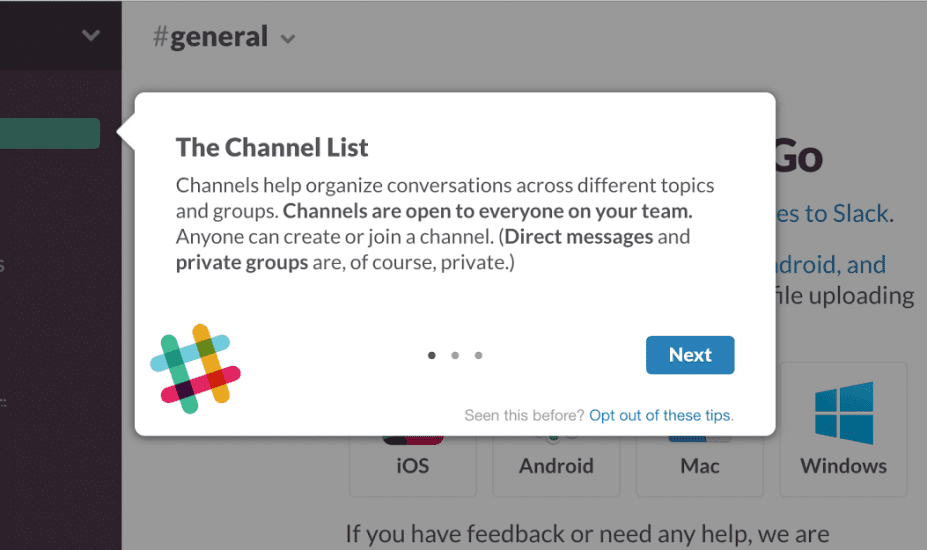Select the Mac download tile label
The image size is (927, 550).
[699, 466]
